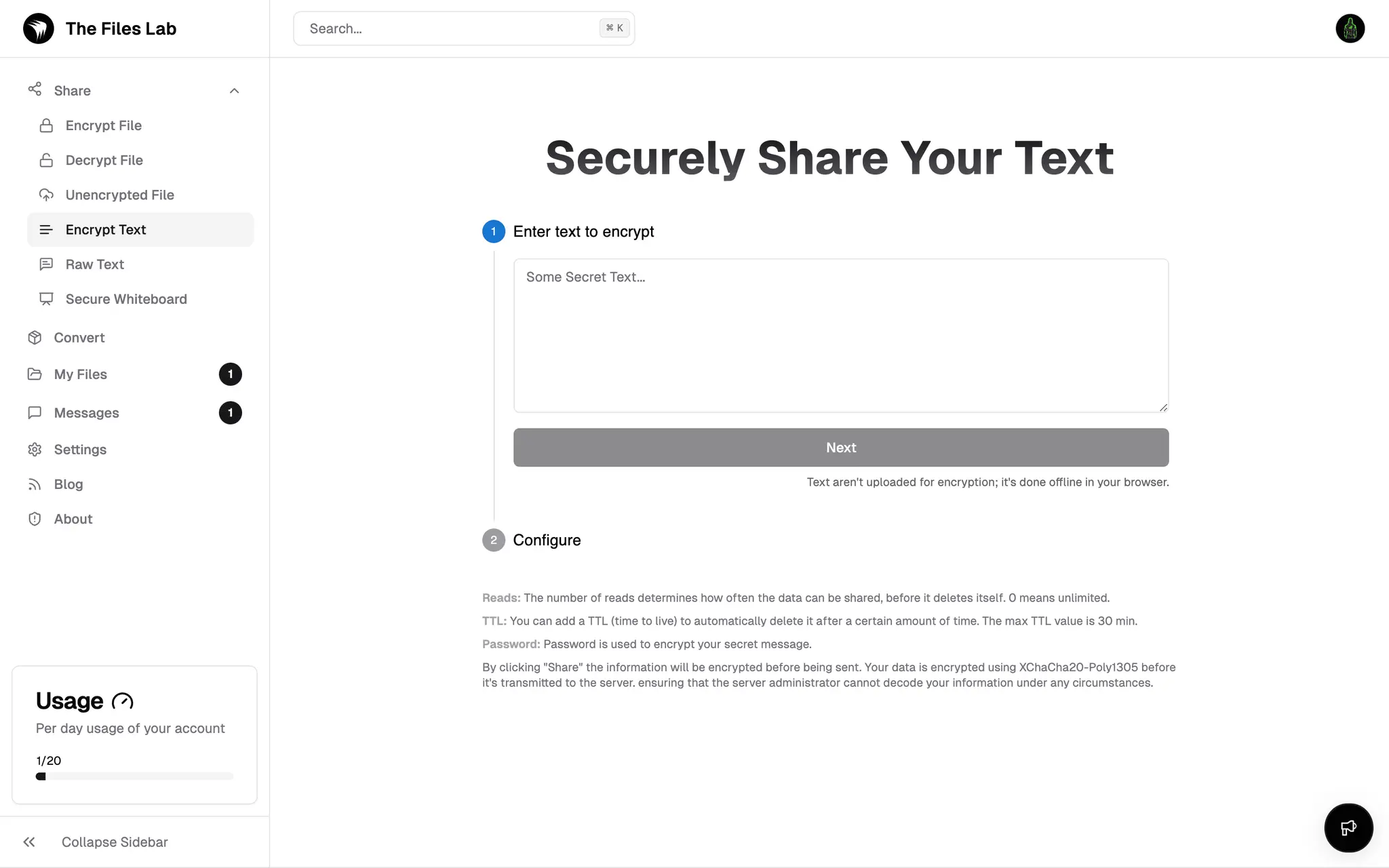Click the Convert section icon
The width and height of the screenshot is (1389, 868).
tap(35, 337)
